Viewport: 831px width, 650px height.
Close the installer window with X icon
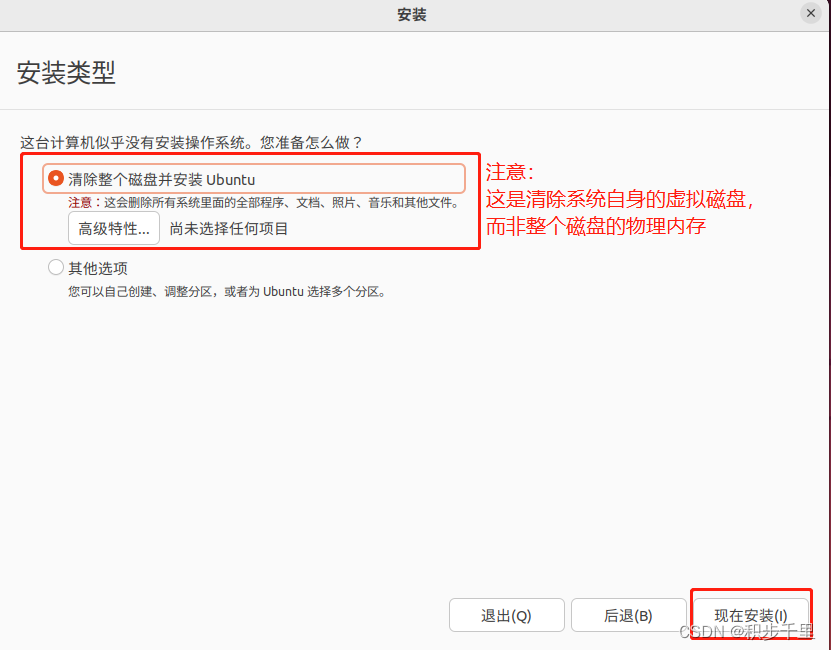810,13
